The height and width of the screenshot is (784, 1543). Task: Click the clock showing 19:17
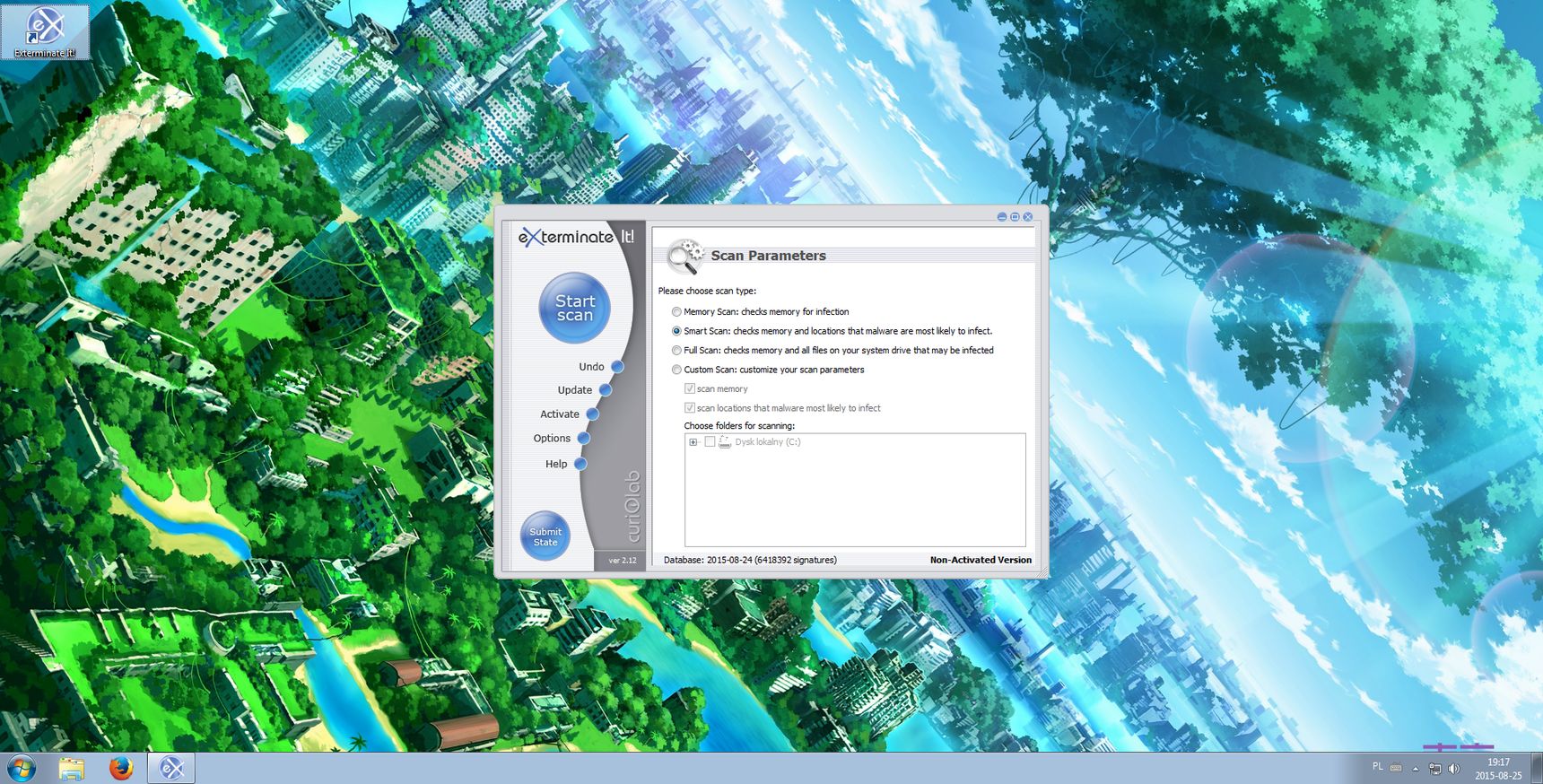click(1498, 769)
